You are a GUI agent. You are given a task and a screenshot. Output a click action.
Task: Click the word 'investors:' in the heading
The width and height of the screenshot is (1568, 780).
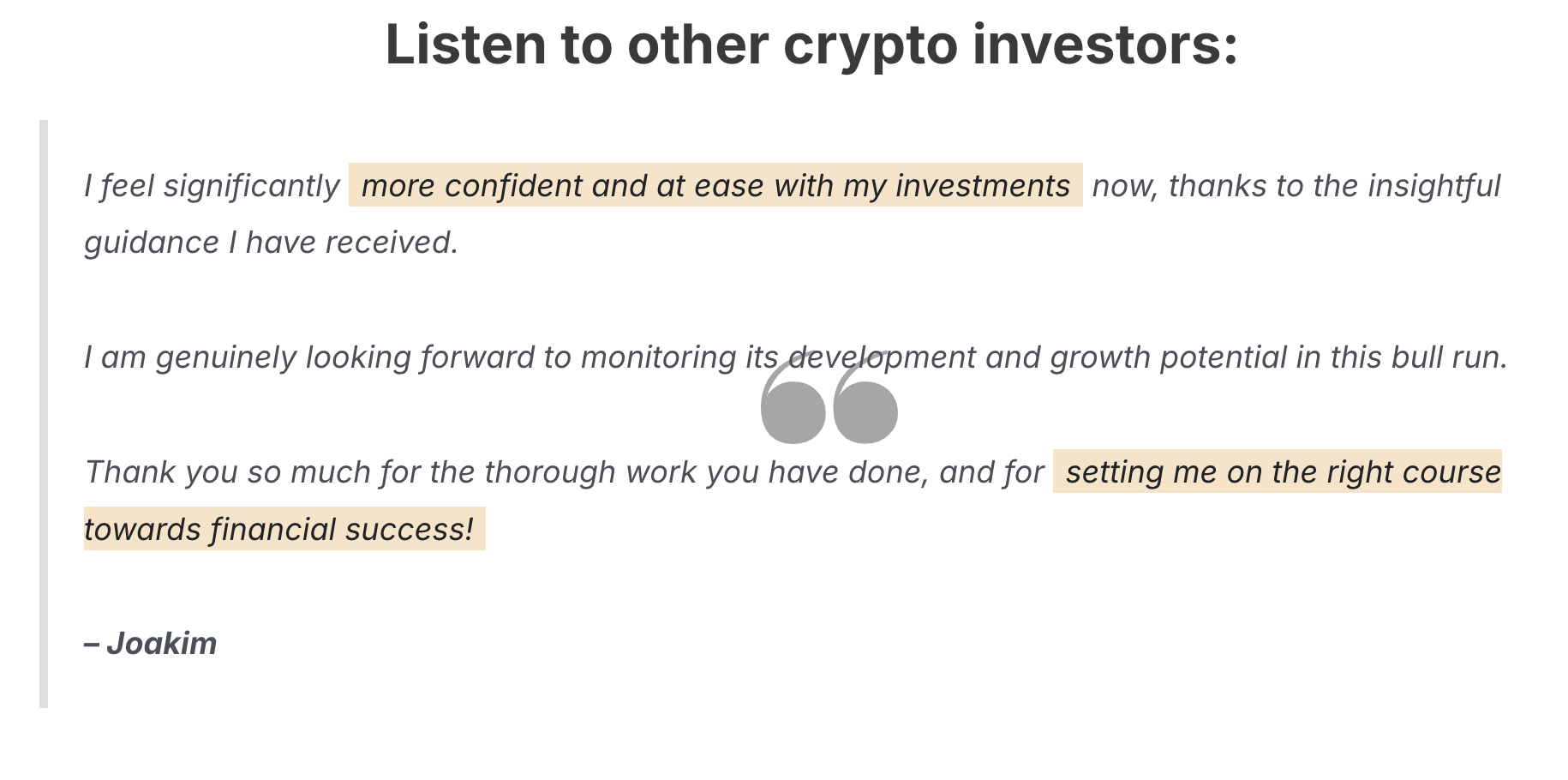(1105, 45)
